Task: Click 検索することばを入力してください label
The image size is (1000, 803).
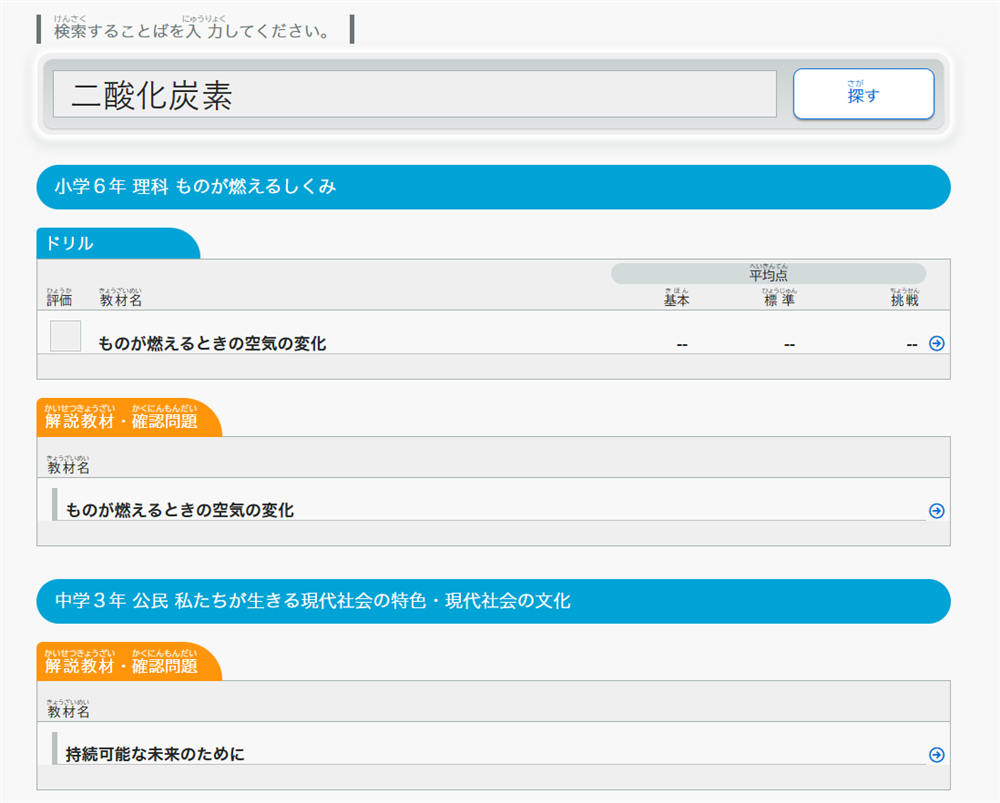Action: (192, 31)
